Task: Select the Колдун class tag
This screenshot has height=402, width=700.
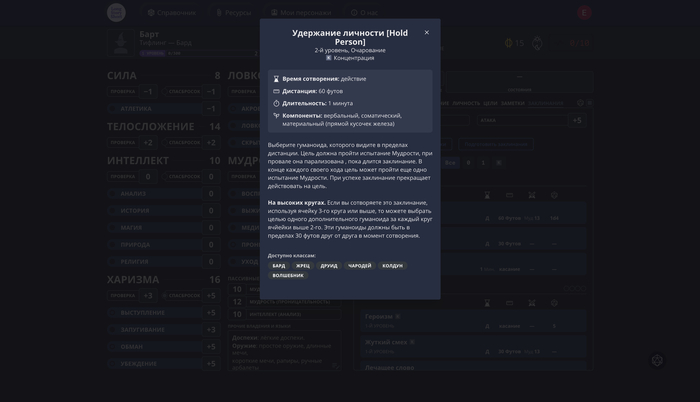Action: pos(392,266)
